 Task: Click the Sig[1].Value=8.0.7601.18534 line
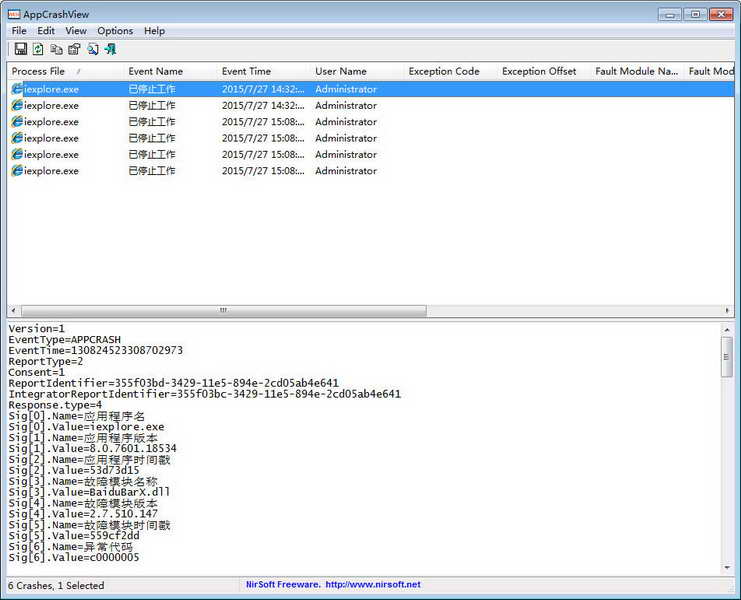coord(93,448)
